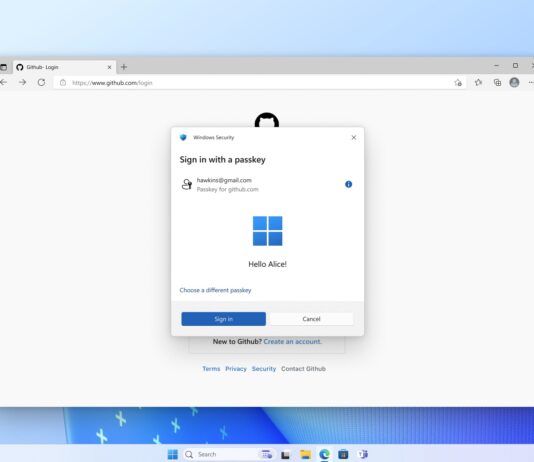Close the Windows Security dialog
The height and width of the screenshot is (462, 534).
(354, 137)
